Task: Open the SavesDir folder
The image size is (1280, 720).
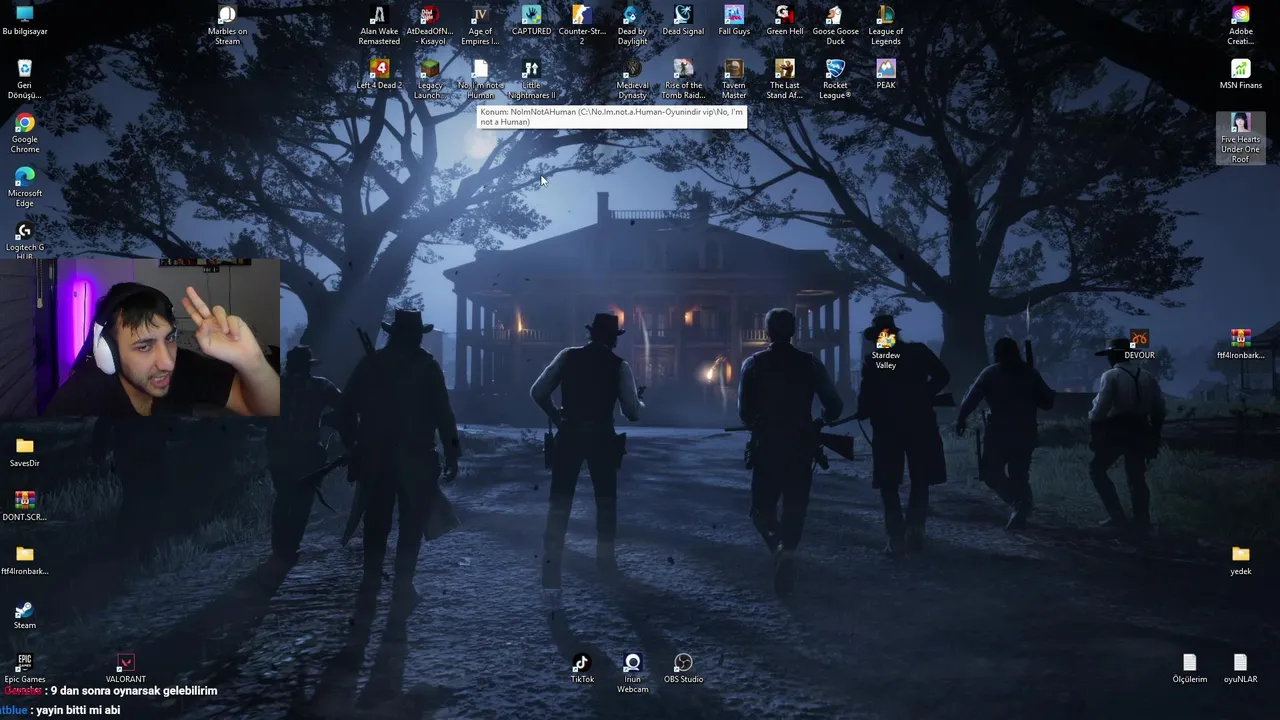Action: (24, 452)
